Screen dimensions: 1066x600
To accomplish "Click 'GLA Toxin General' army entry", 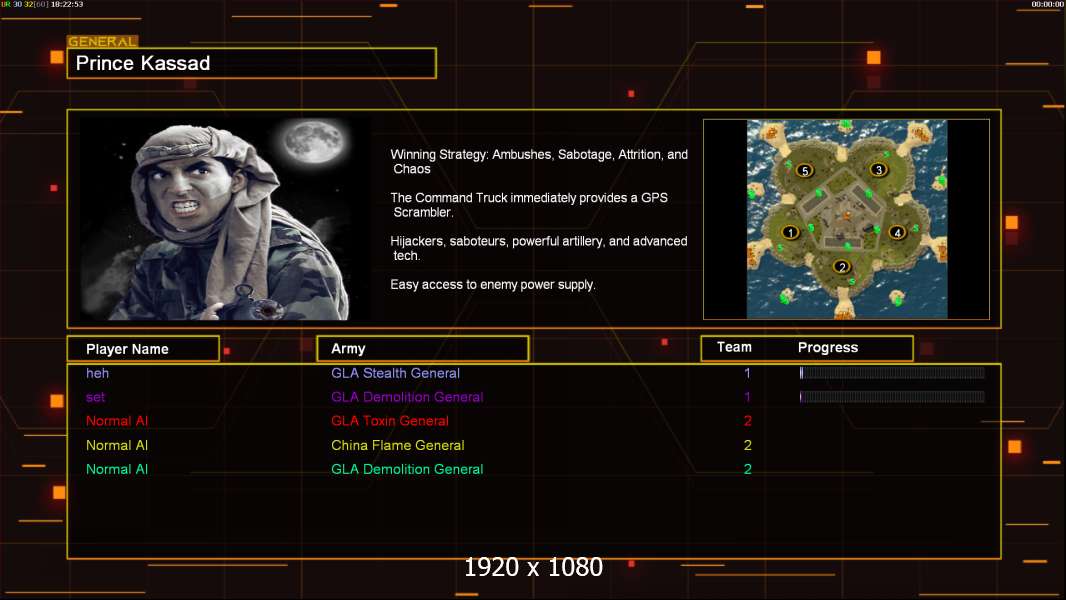I will (390, 421).
